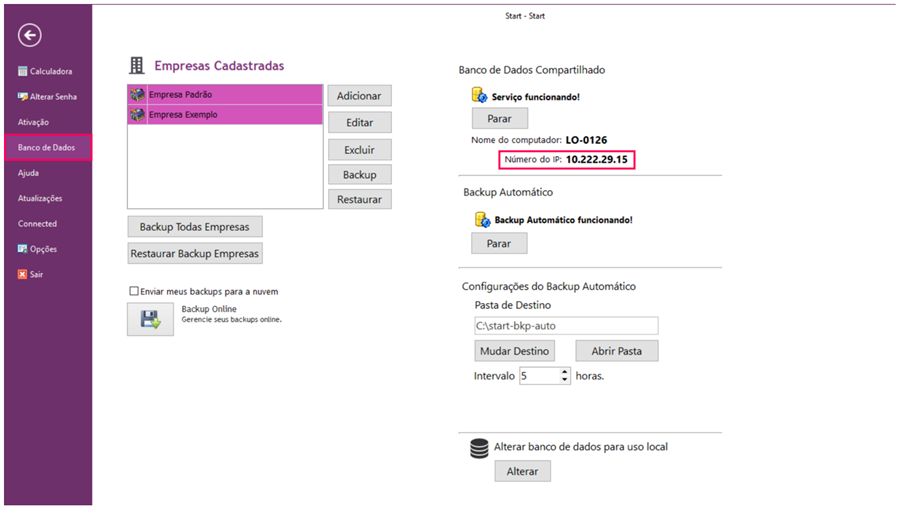Click the Backup Online floppy disk icon
The image size is (903, 508).
tap(150, 319)
